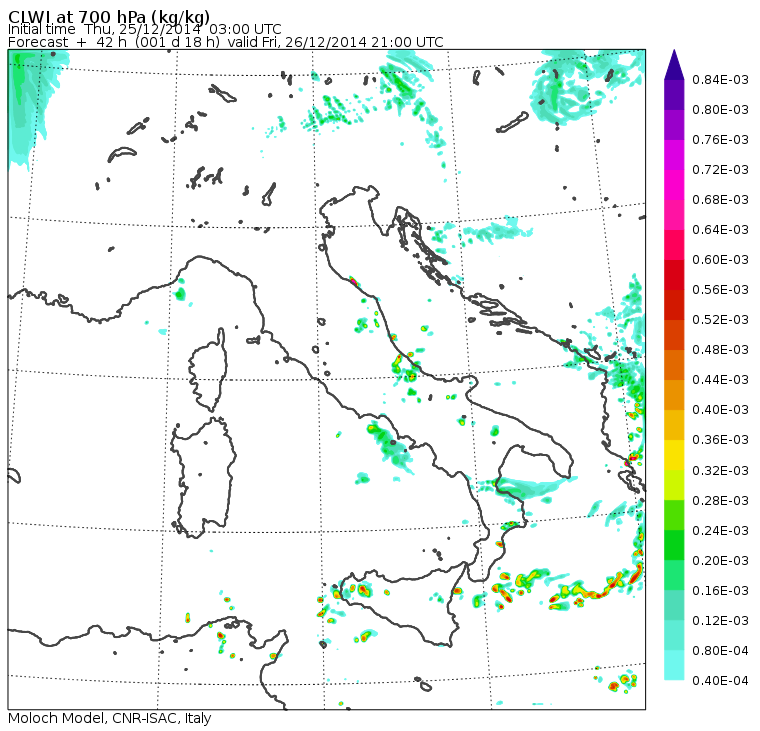Viewport: 760px width, 731px height.
Task: Click the 0.52E-03 legend label
Action: coord(720,320)
